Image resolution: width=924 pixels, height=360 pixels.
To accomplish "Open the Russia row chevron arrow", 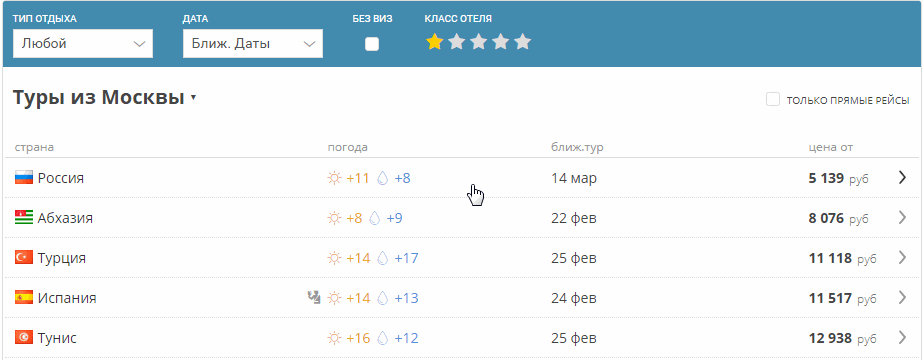I will (902, 177).
